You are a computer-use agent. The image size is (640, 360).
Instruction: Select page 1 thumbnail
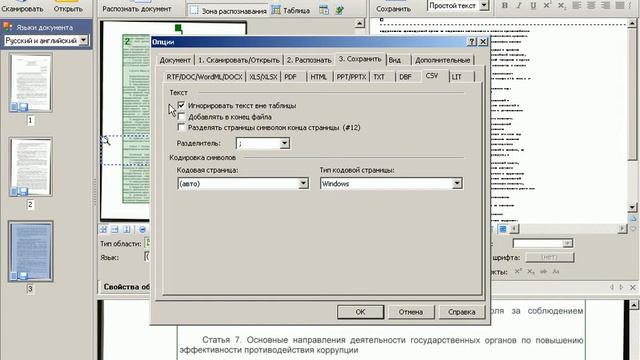click(x=31, y=83)
